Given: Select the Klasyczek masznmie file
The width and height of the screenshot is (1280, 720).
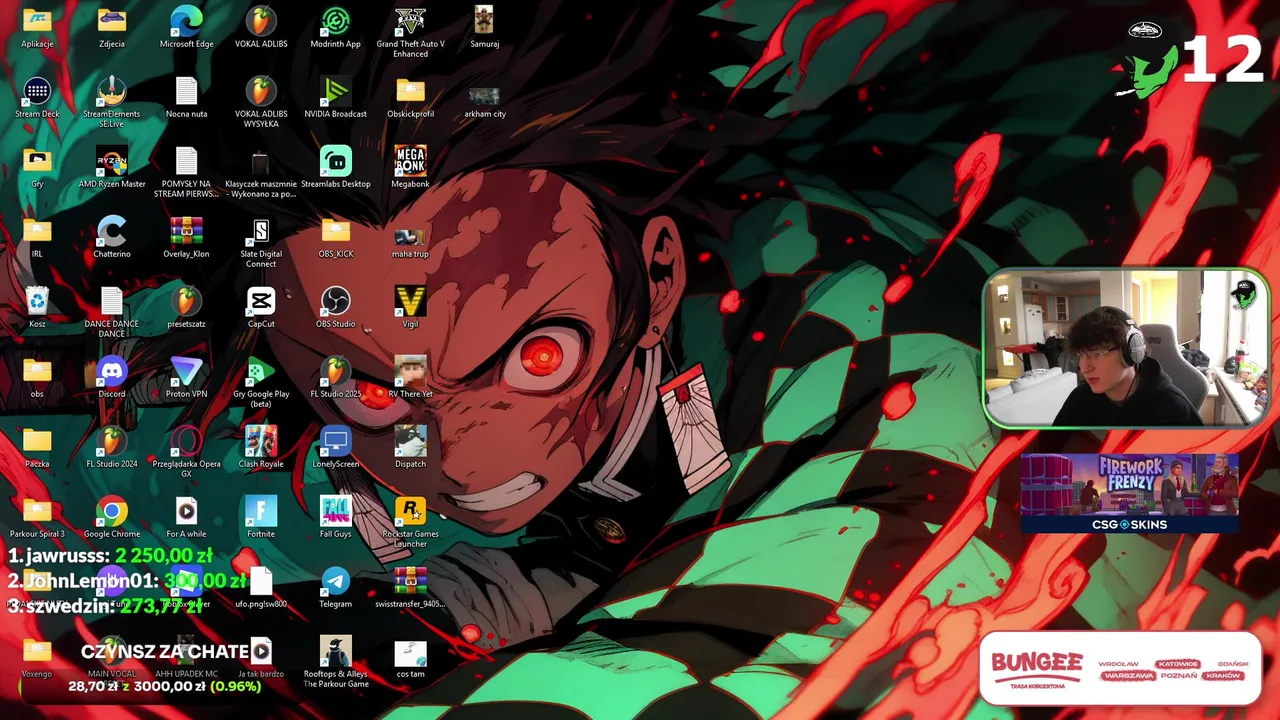Looking at the screenshot, I should 261,172.
